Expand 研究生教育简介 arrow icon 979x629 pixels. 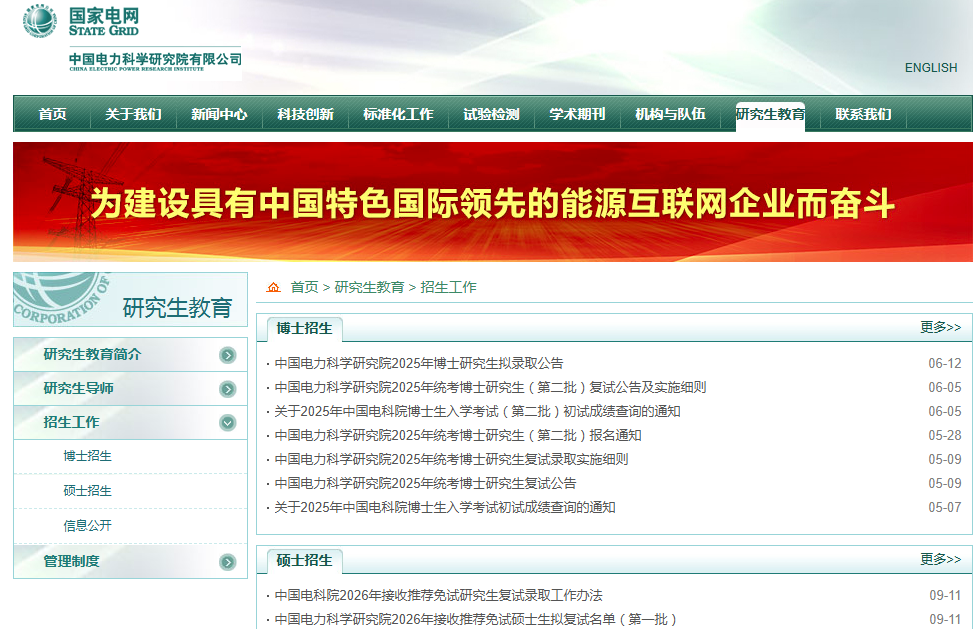click(228, 355)
